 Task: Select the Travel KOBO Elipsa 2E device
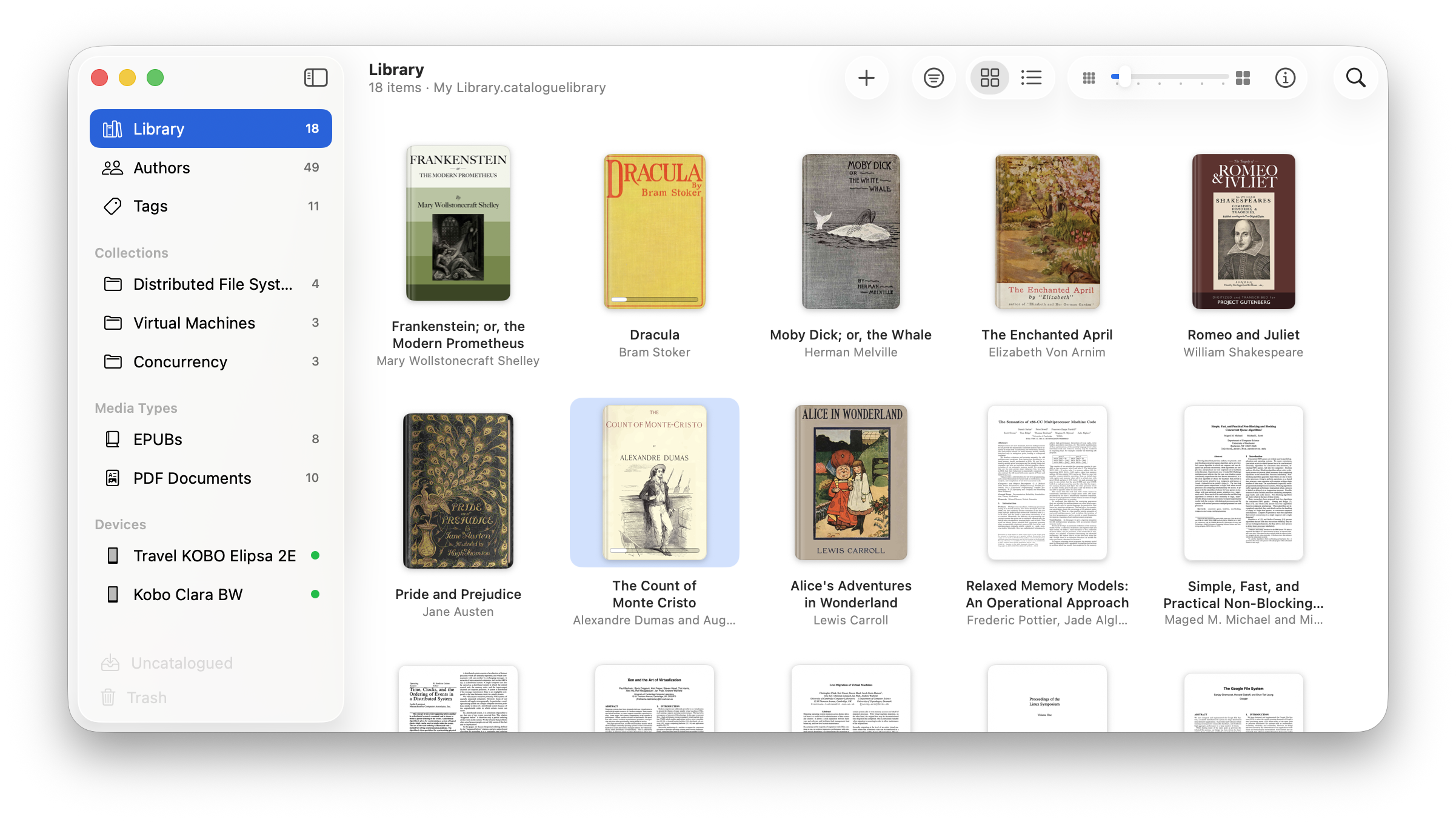pos(211,555)
